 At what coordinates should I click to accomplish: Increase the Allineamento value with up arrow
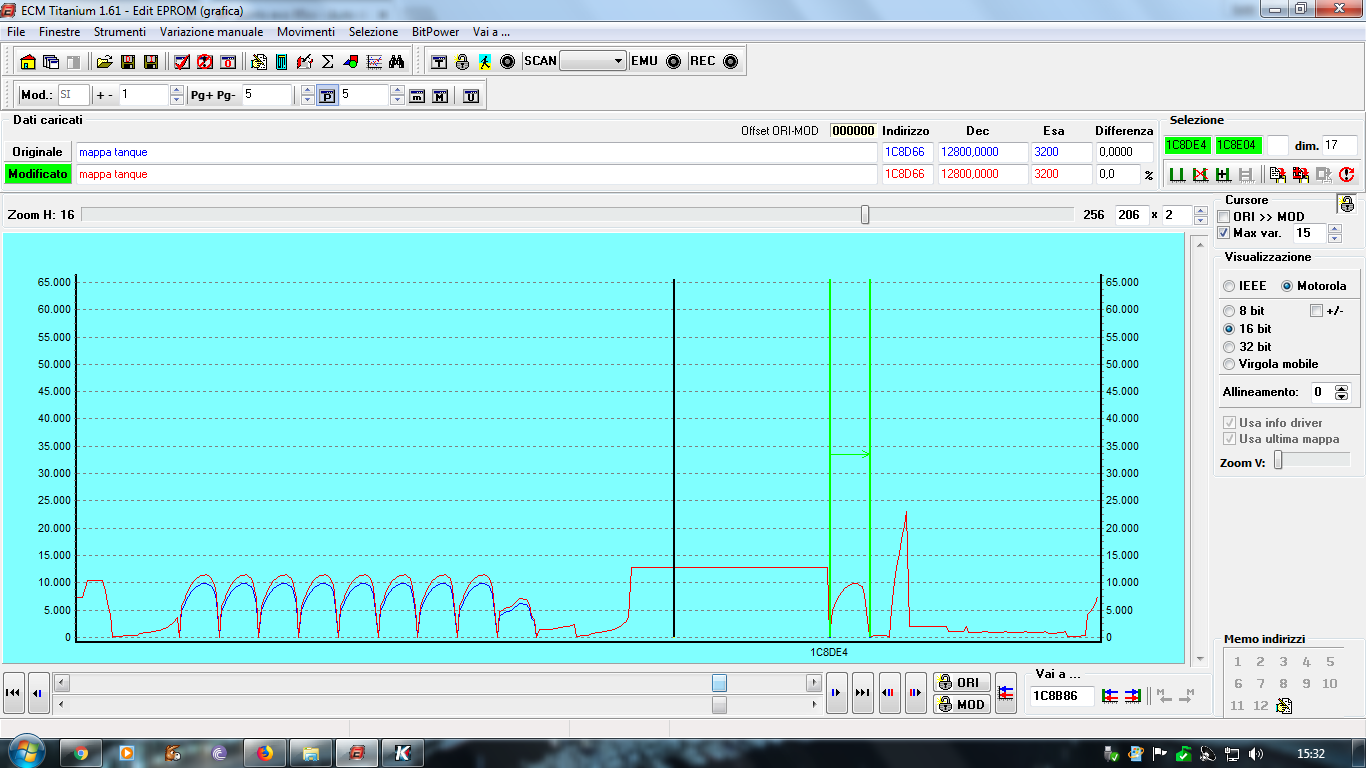point(1342,388)
